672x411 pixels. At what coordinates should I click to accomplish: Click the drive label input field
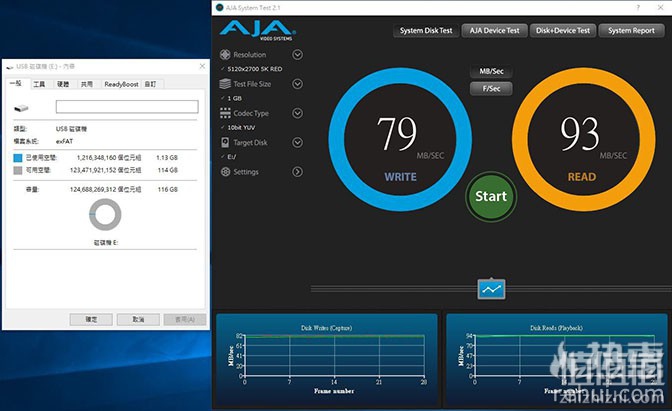tap(127, 107)
